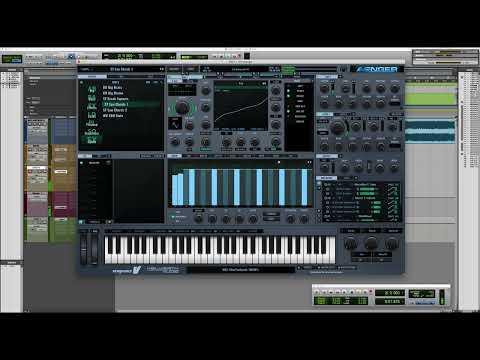Viewport: 480px width, 360px height.
Task: Click the green counter display in the Pro Tools toolbar
Action: pyautogui.click(x=139, y=56)
